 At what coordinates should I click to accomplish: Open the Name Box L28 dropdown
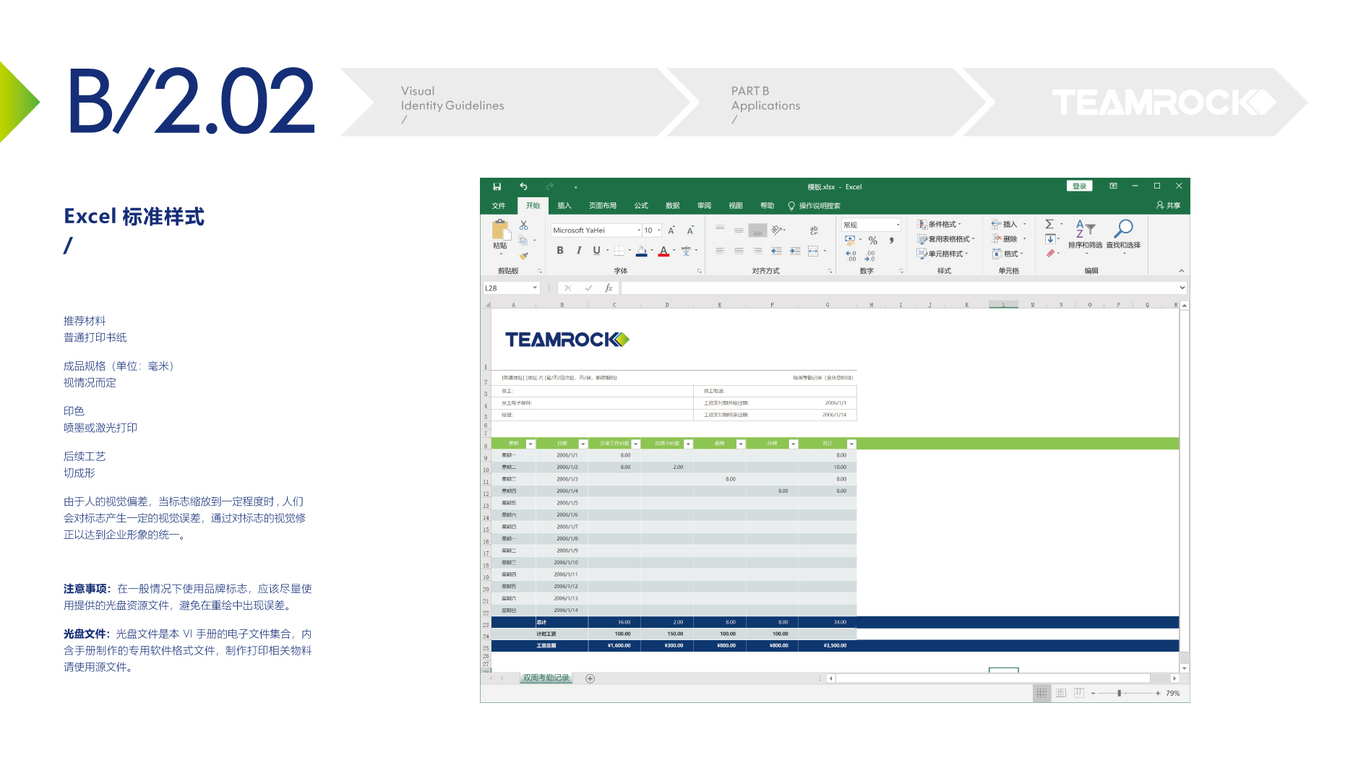pos(535,288)
